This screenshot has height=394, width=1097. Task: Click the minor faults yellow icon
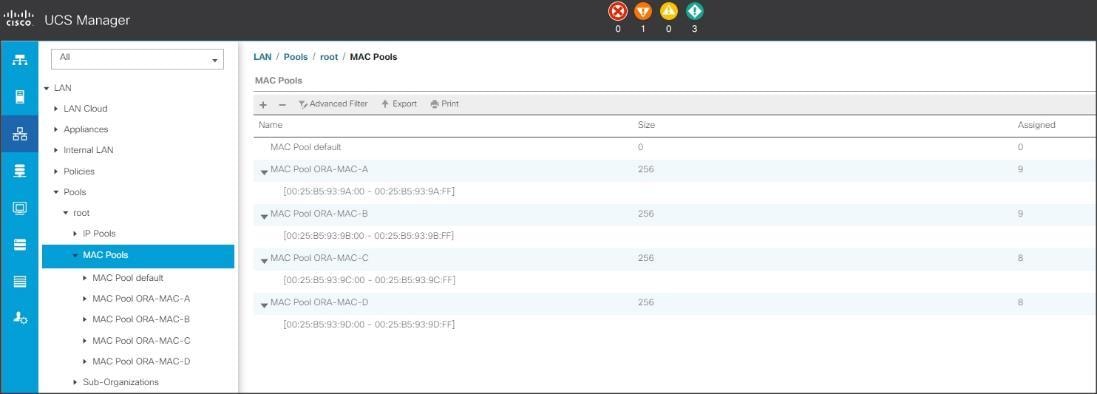pyautogui.click(x=669, y=11)
